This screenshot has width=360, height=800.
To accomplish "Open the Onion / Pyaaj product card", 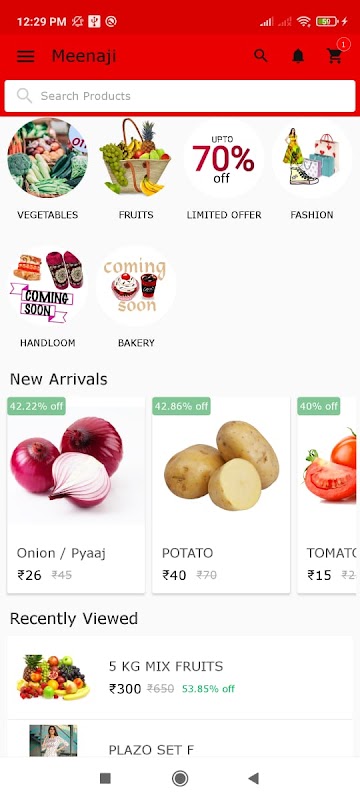I will click(x=76, y=495).
